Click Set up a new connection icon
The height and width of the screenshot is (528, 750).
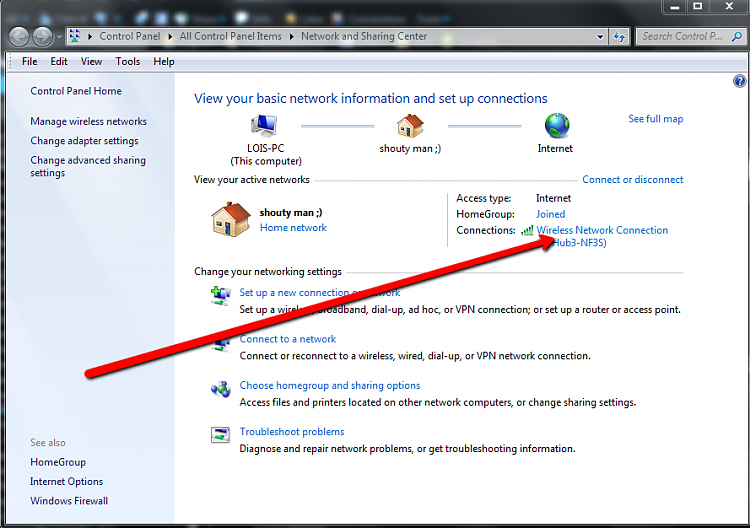click(x=221, y=295)
